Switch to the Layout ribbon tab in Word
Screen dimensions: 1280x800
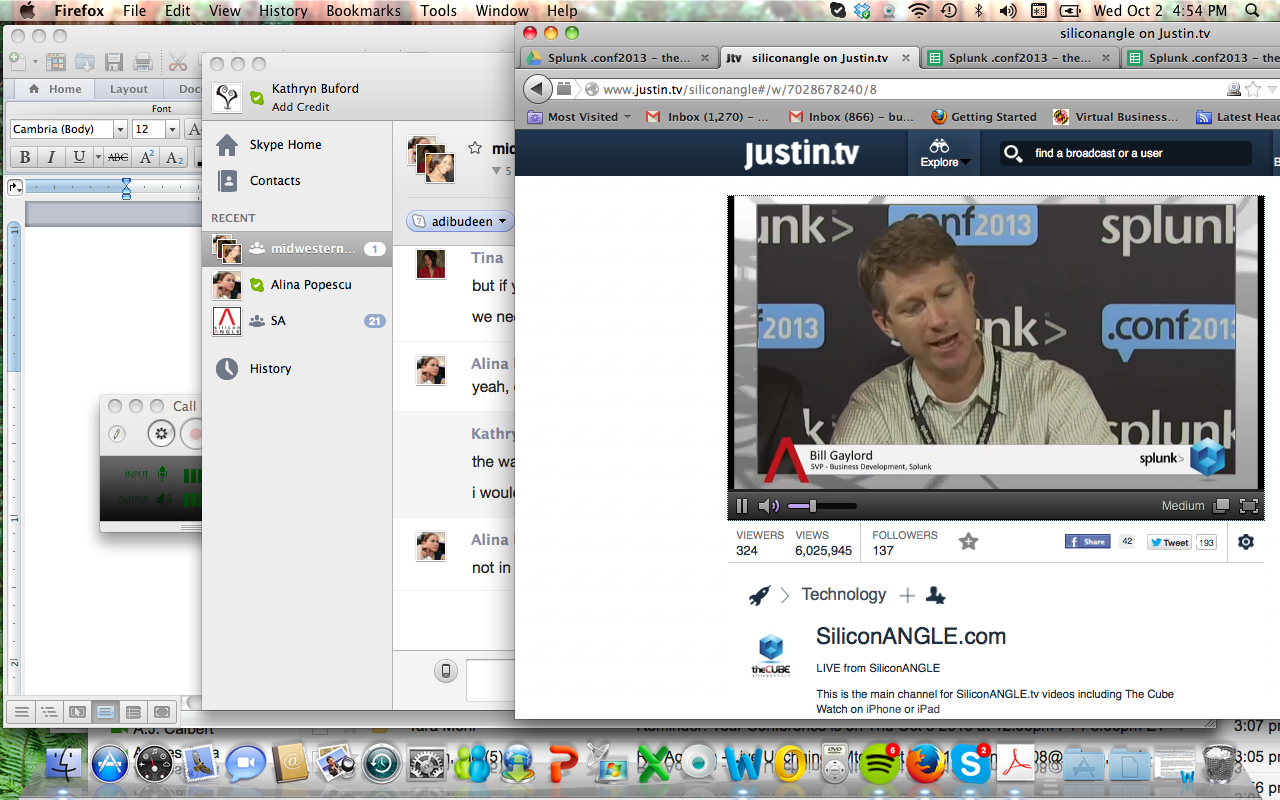[129, 89]
